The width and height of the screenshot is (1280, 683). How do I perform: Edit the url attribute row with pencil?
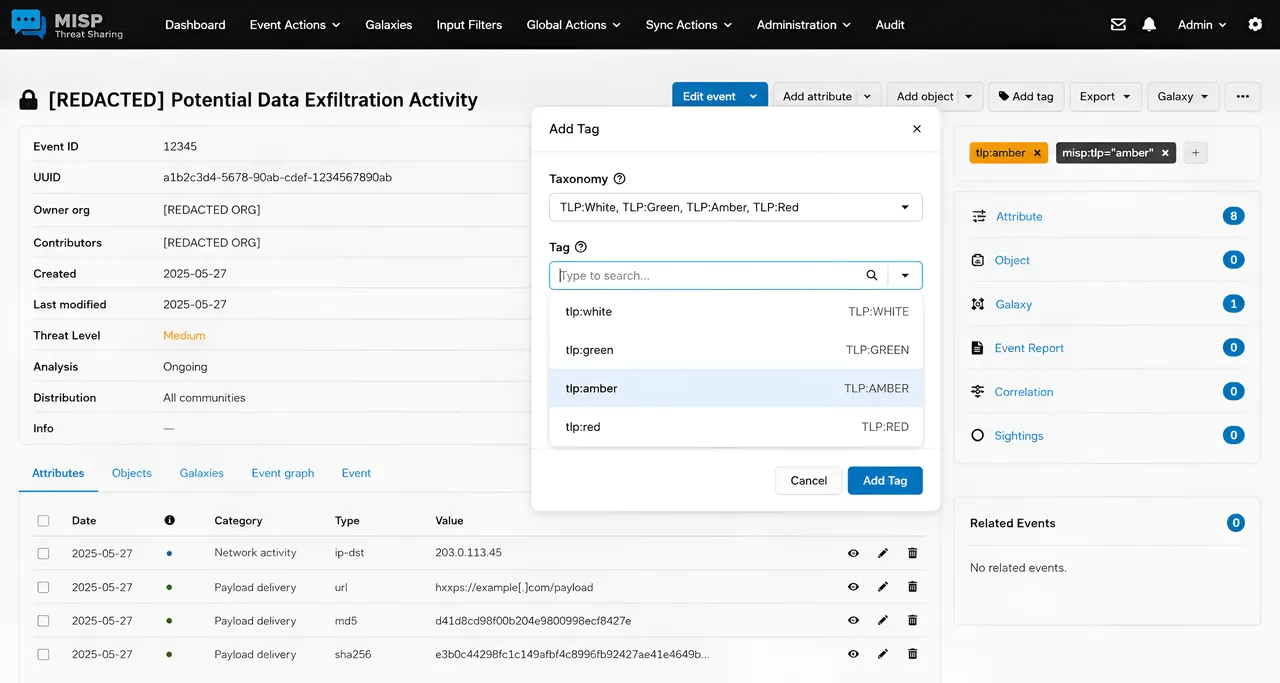[883, 587]
